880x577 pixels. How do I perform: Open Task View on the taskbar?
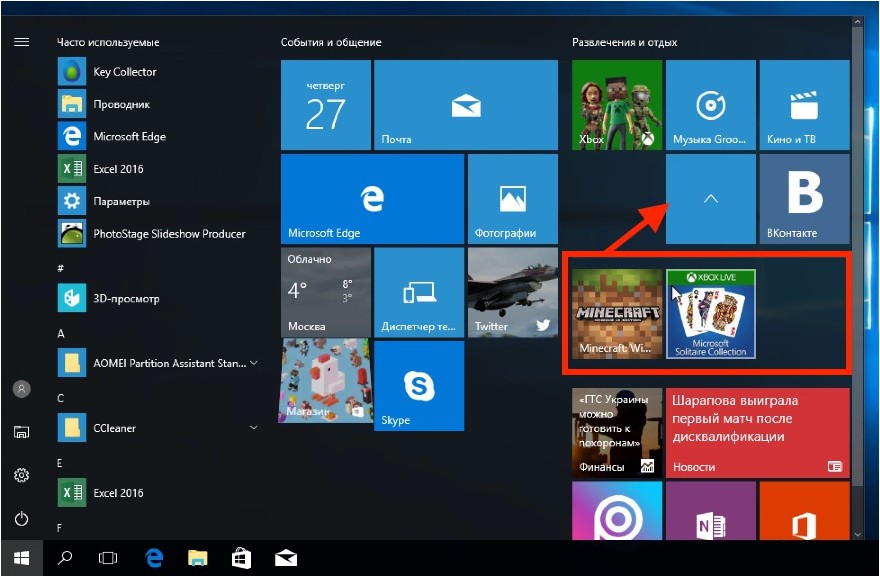(108, 558)
